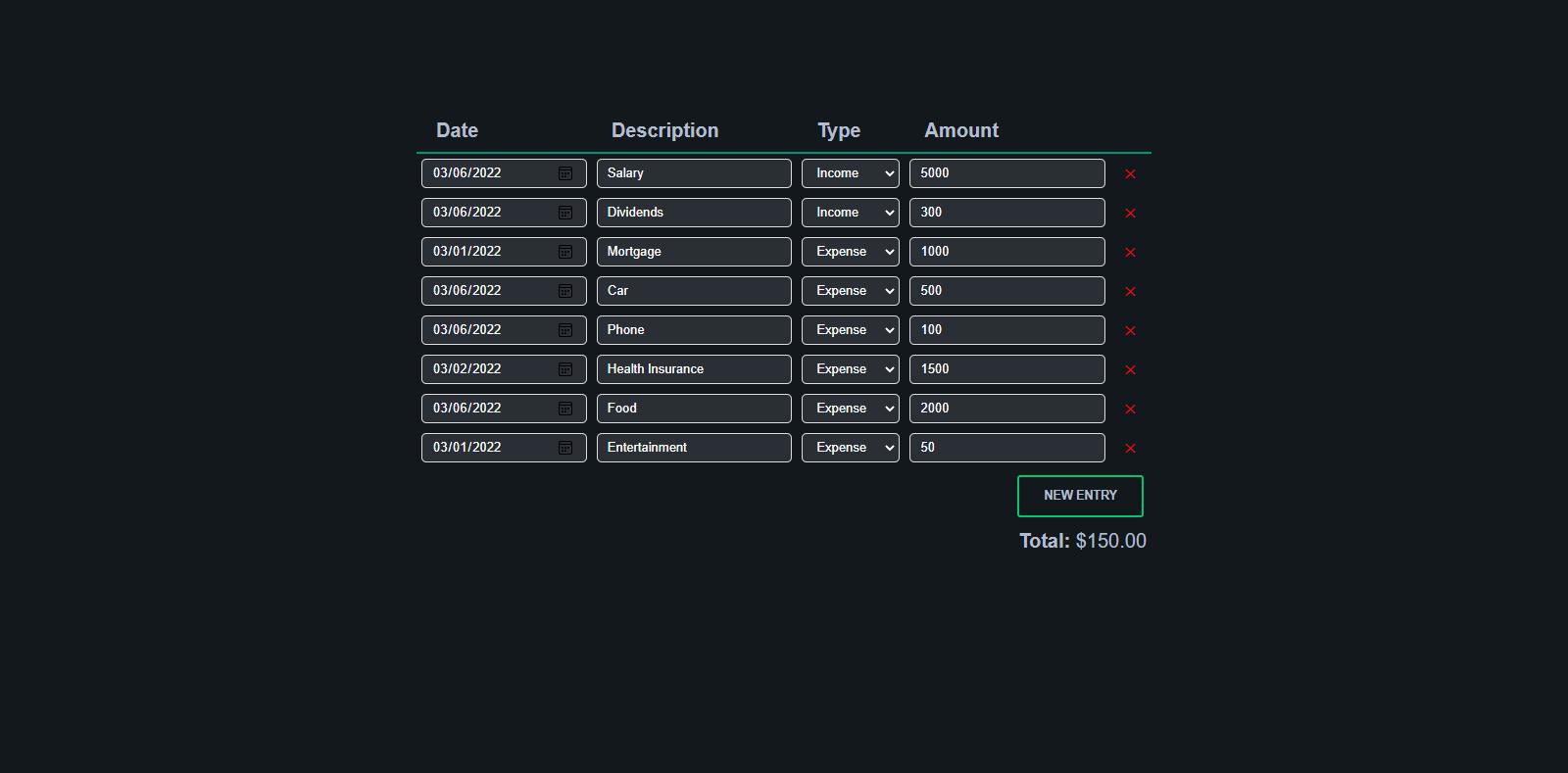Screen dimensions: 1568x773
Task: Remove the Health Insurance entry
Action: coord(1130,370)
